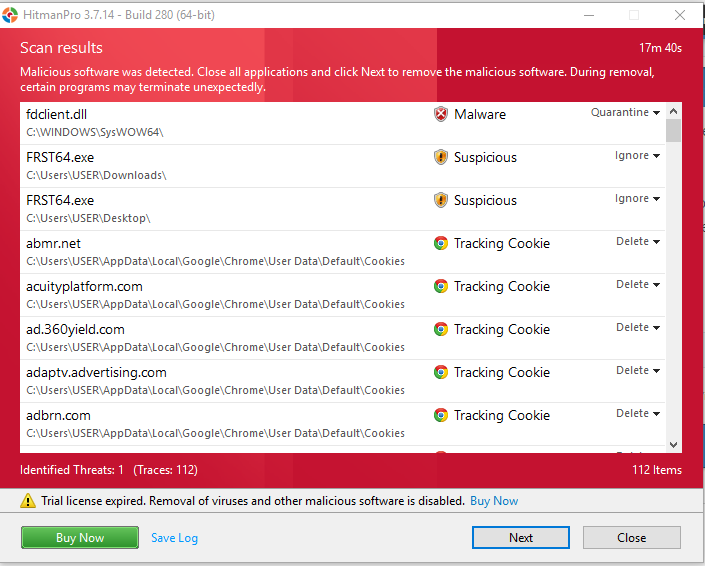Click the green Buy Now button
Image resolution: width=705 pixels, height=566 pixels.
80,538
